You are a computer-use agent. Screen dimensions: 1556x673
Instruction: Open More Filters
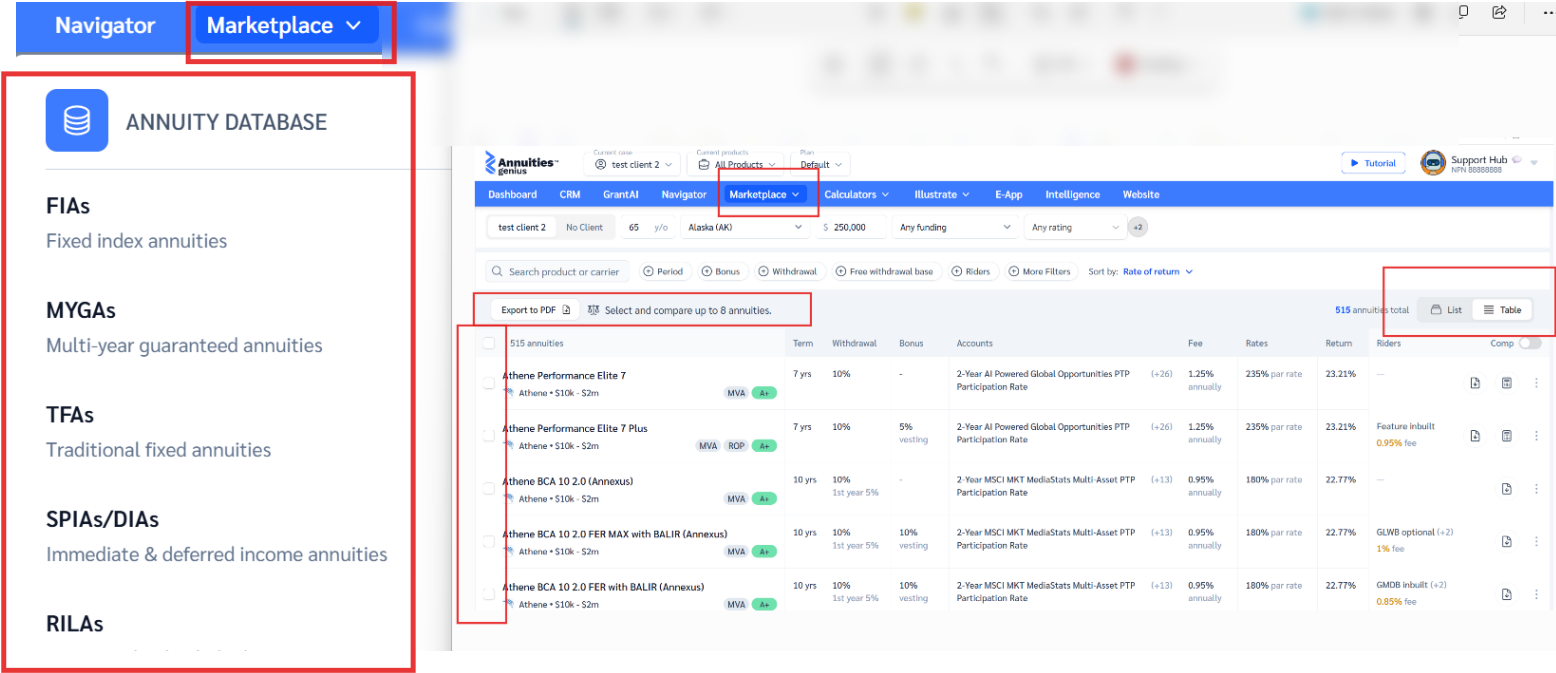click(x=1041, y=271)
